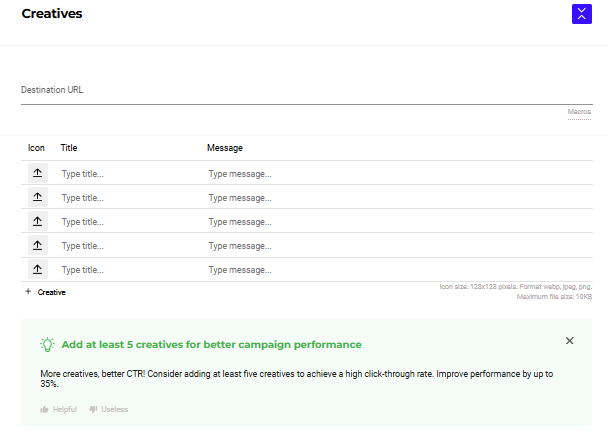Open the Macros link
Viewport: 608px width, 438px height.
[x=579, y=112]
